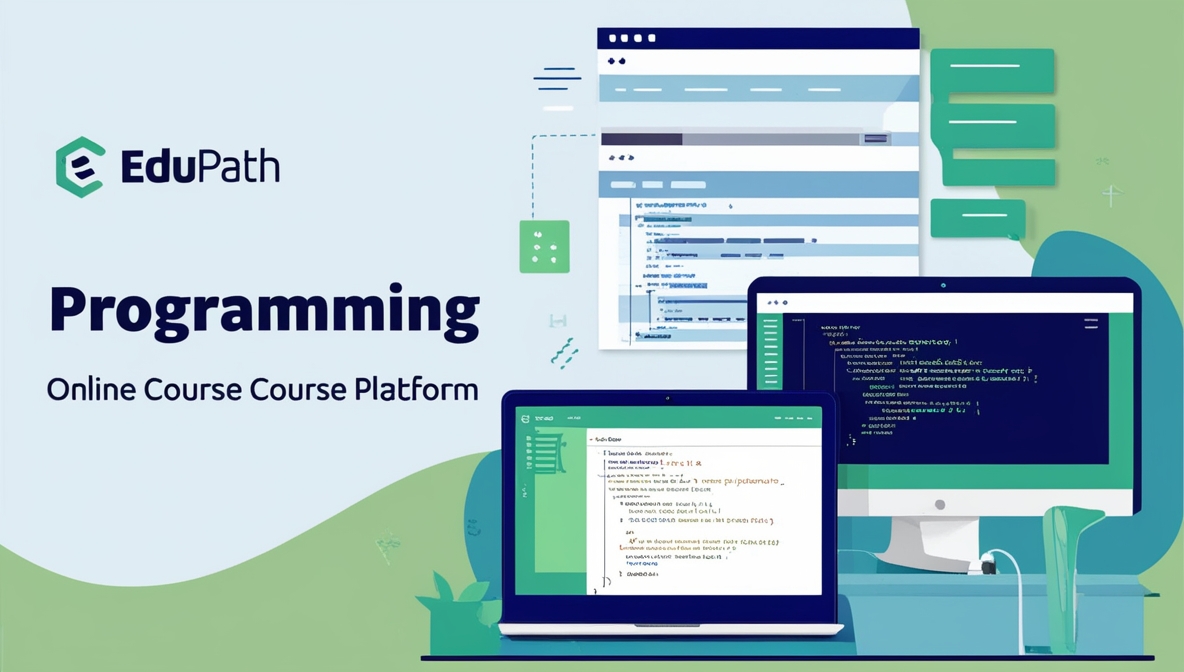The height and width of the screenshot is (672, 1184).
Task: Click the green dice-dot square icon
Action: point(544,246)
